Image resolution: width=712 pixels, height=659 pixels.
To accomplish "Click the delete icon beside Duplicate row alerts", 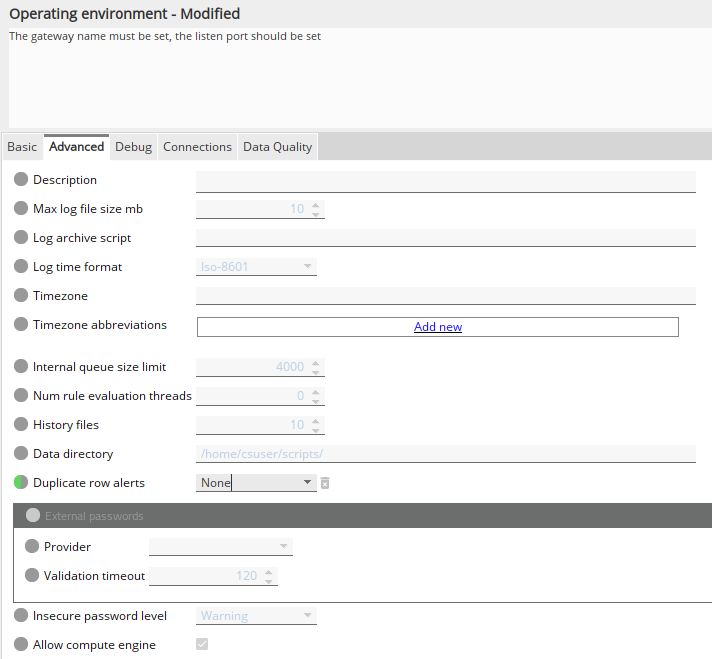I will click(x=325, y=484).
